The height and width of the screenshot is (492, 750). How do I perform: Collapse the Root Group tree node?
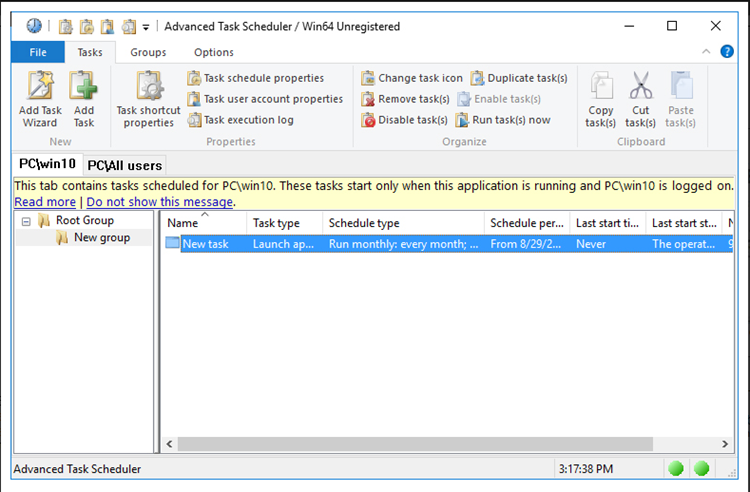(x=26, y=221)
